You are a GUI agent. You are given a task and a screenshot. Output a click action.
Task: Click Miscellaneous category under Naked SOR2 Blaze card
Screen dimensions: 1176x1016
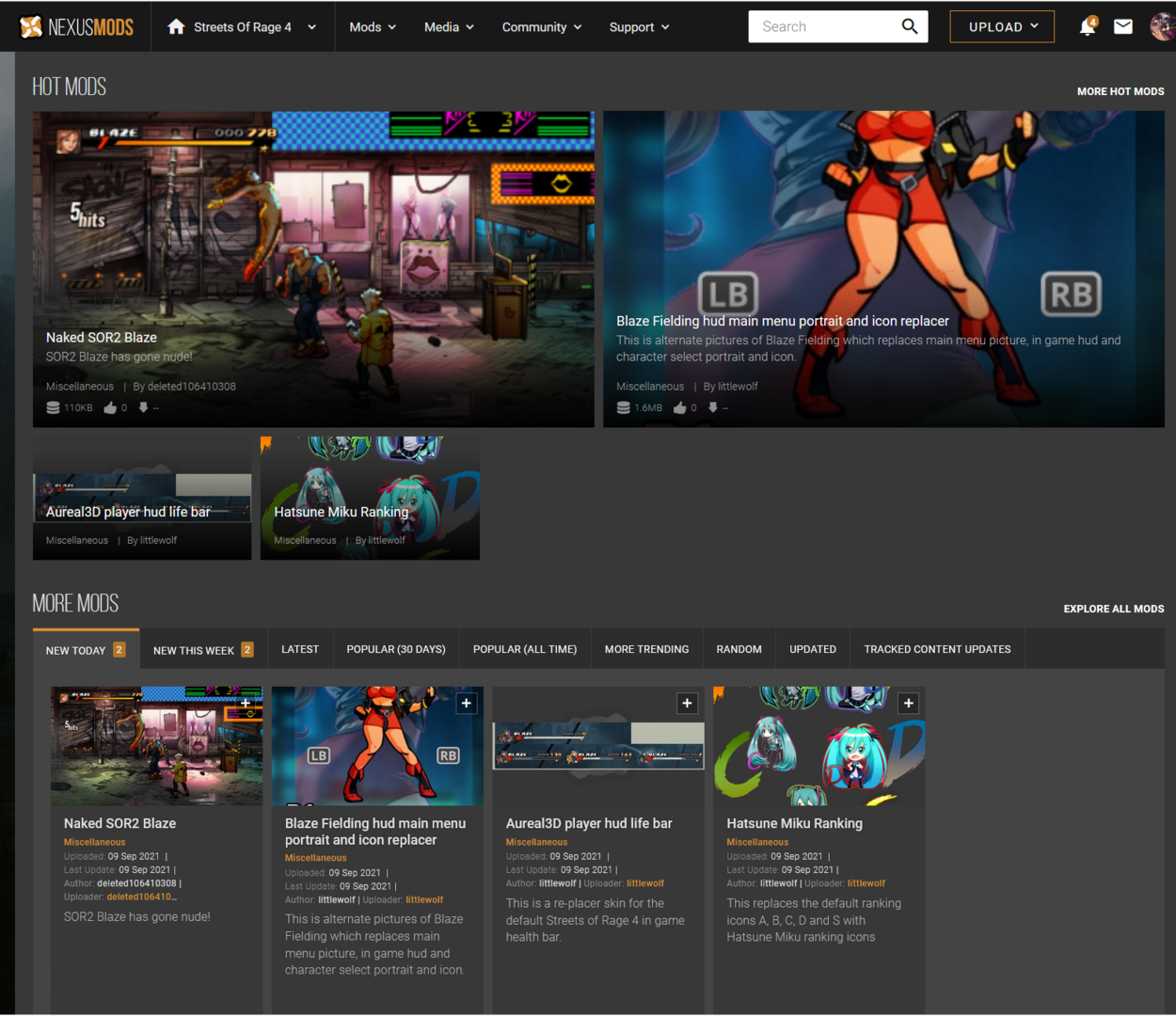pos(94,842)
